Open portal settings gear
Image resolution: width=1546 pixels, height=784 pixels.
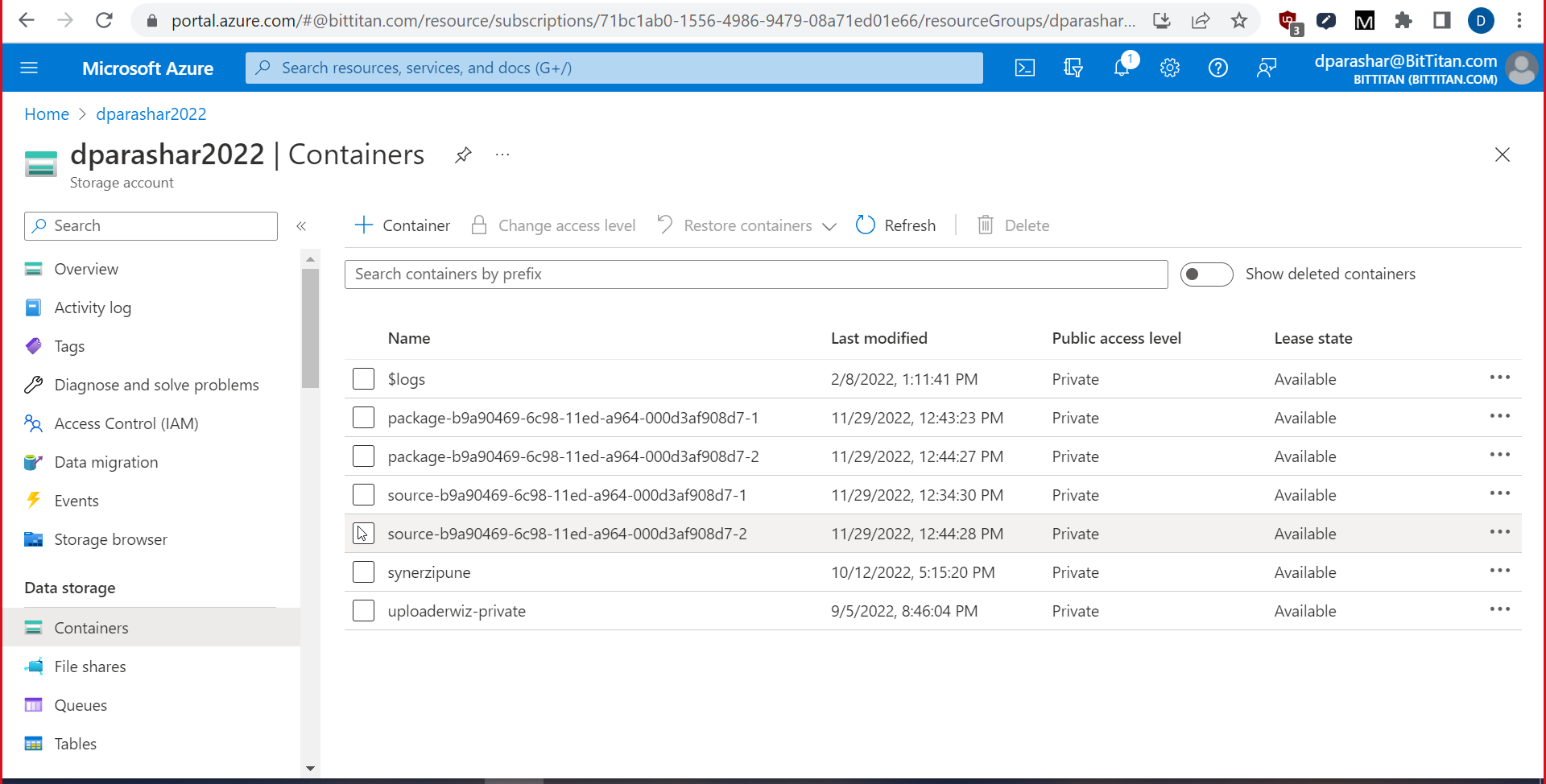1170,68
